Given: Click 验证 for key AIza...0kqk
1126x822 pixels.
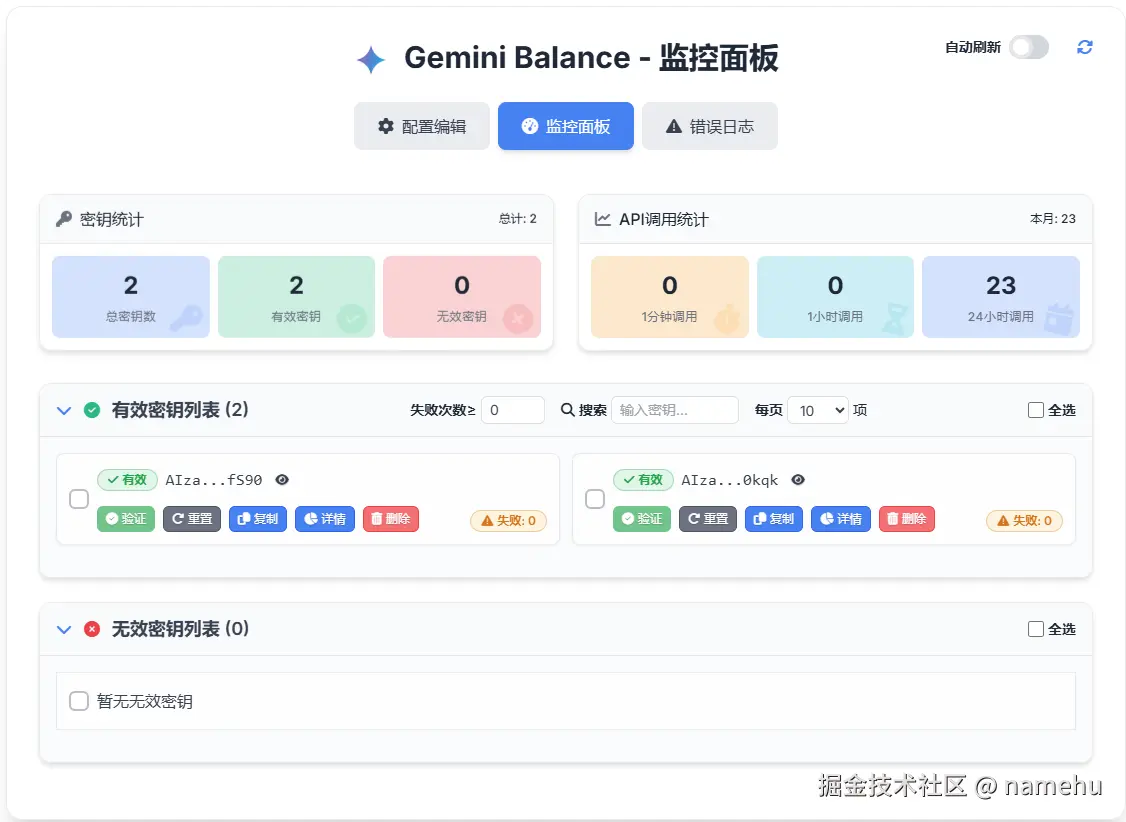Looking at the screenshot, I should [x=642, y=519].
